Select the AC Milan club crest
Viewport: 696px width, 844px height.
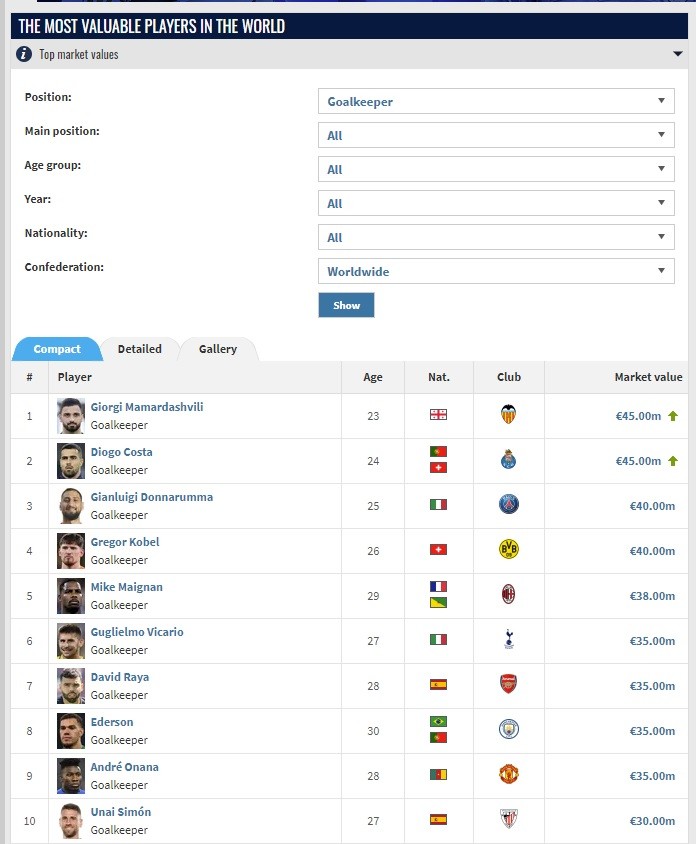[x=509, y=594]
